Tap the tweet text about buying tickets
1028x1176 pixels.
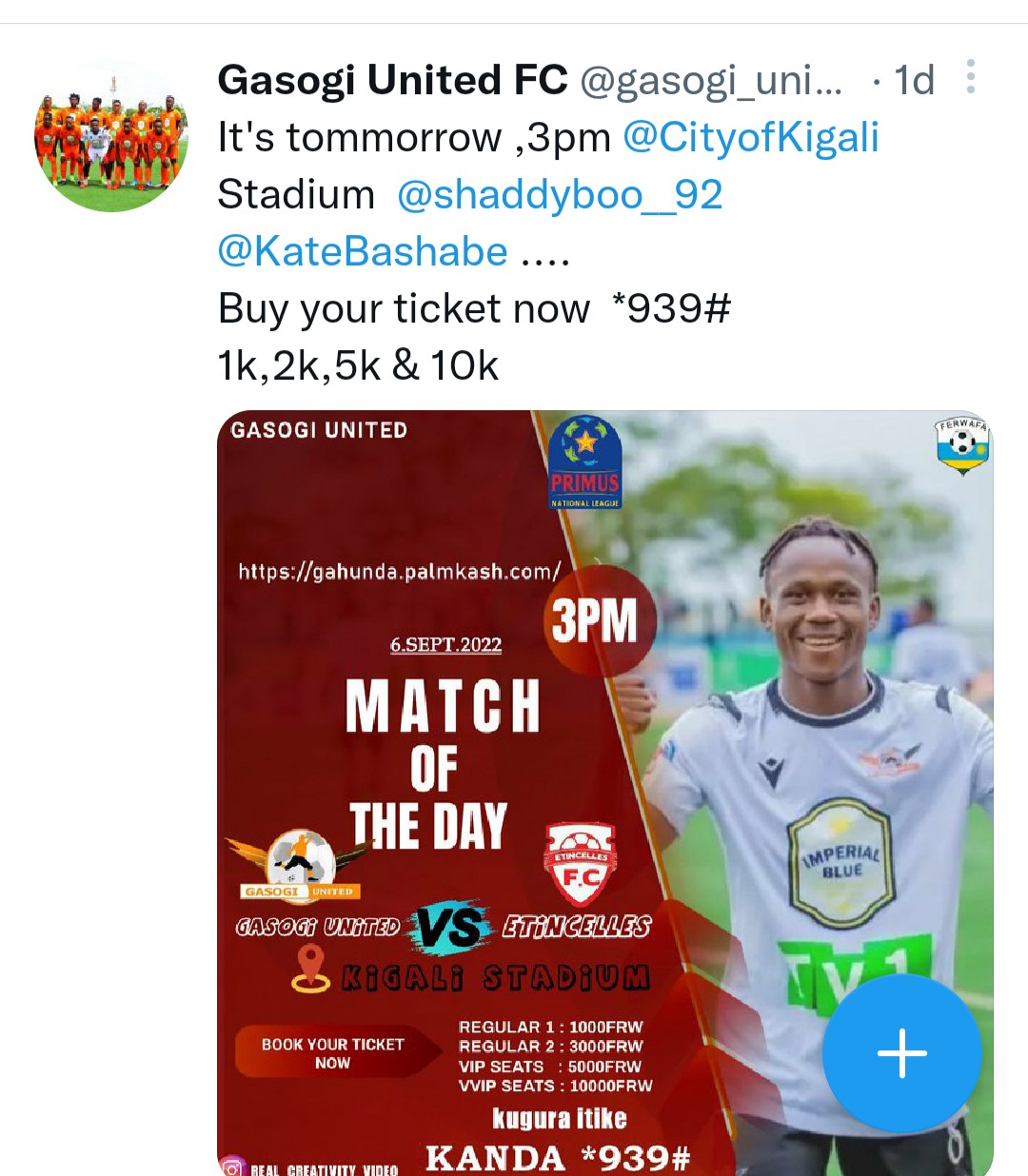point(474,308)
